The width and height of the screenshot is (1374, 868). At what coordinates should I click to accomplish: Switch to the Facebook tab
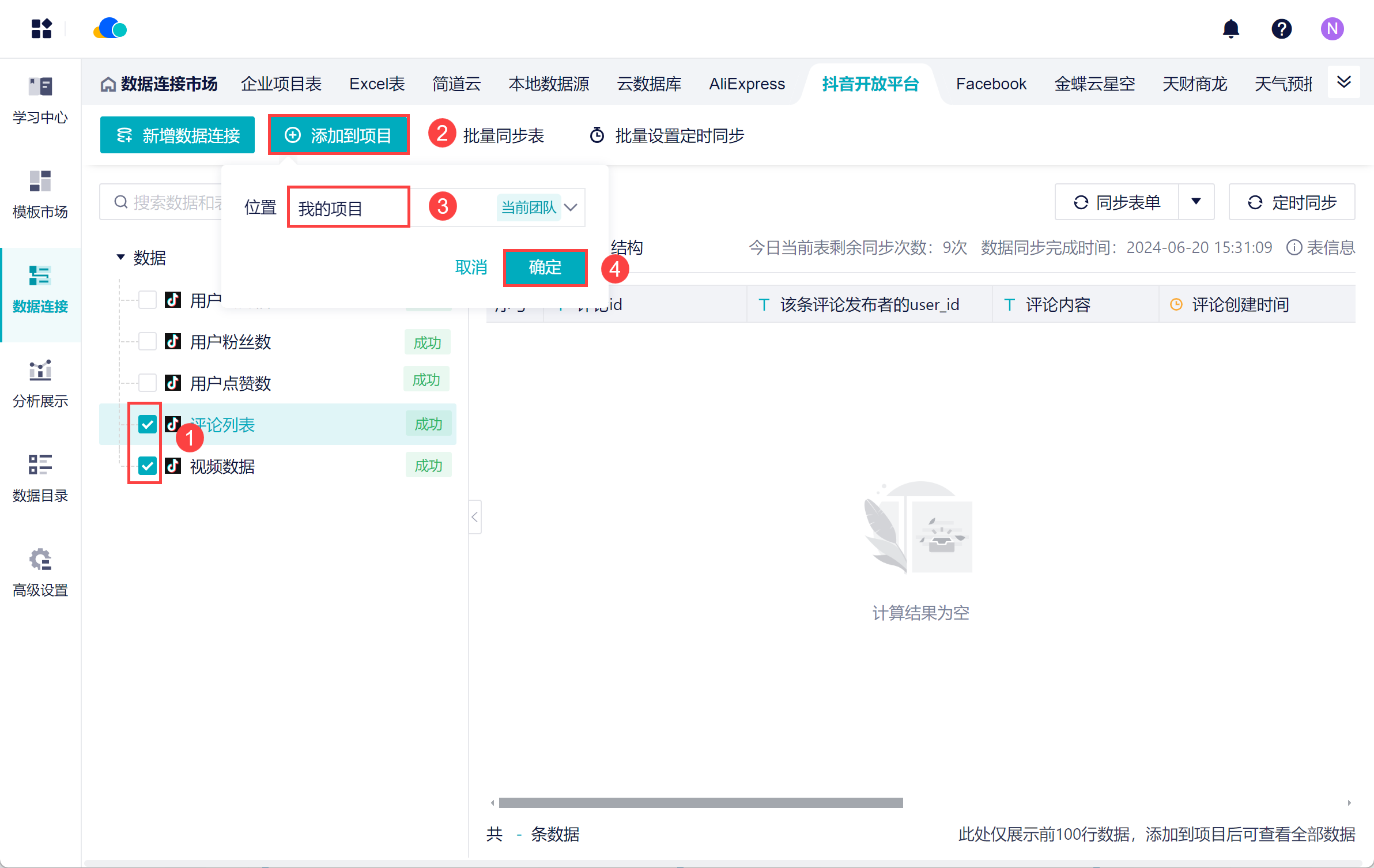click(x=991, y=84)
